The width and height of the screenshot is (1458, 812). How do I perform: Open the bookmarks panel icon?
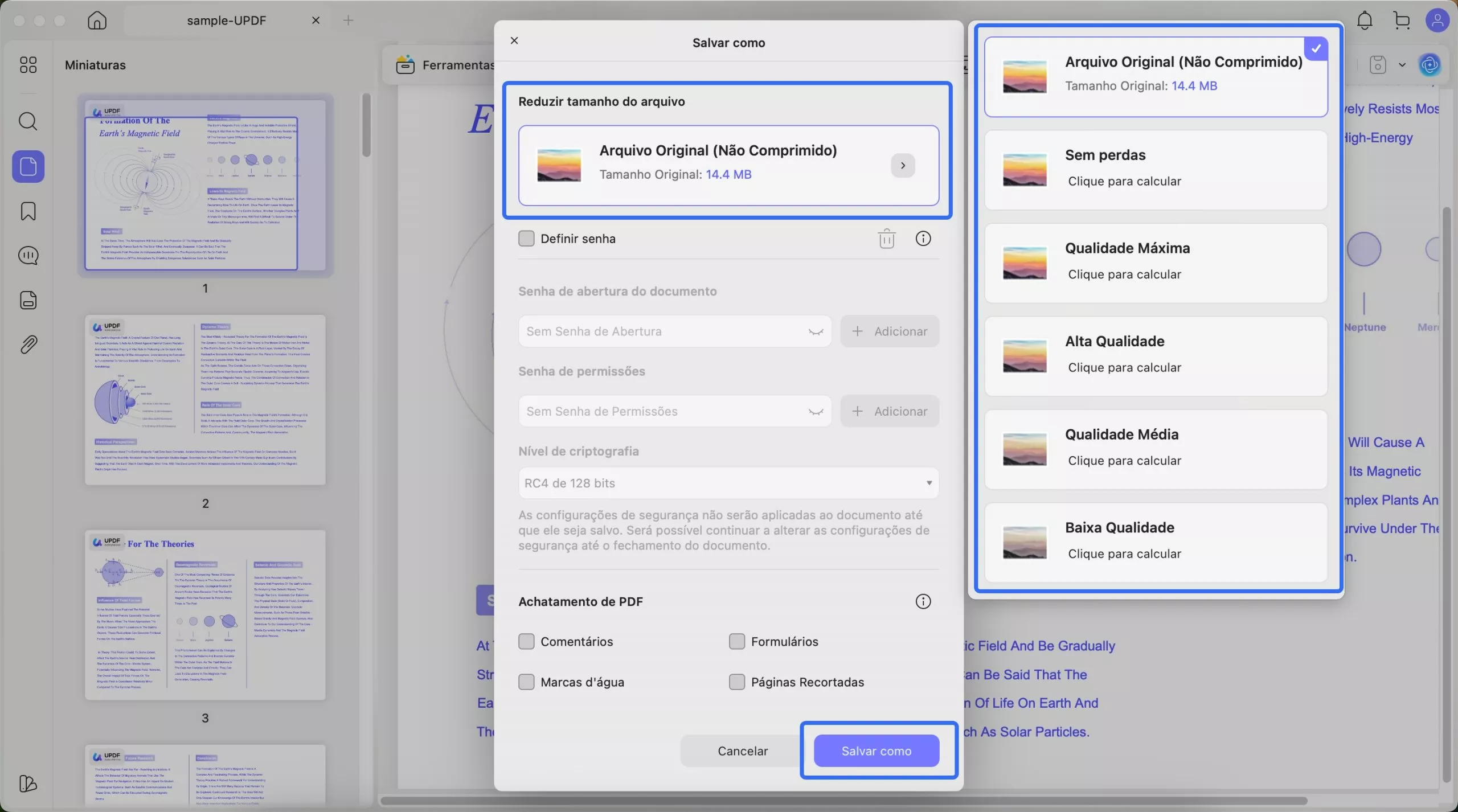coord(28,211)
